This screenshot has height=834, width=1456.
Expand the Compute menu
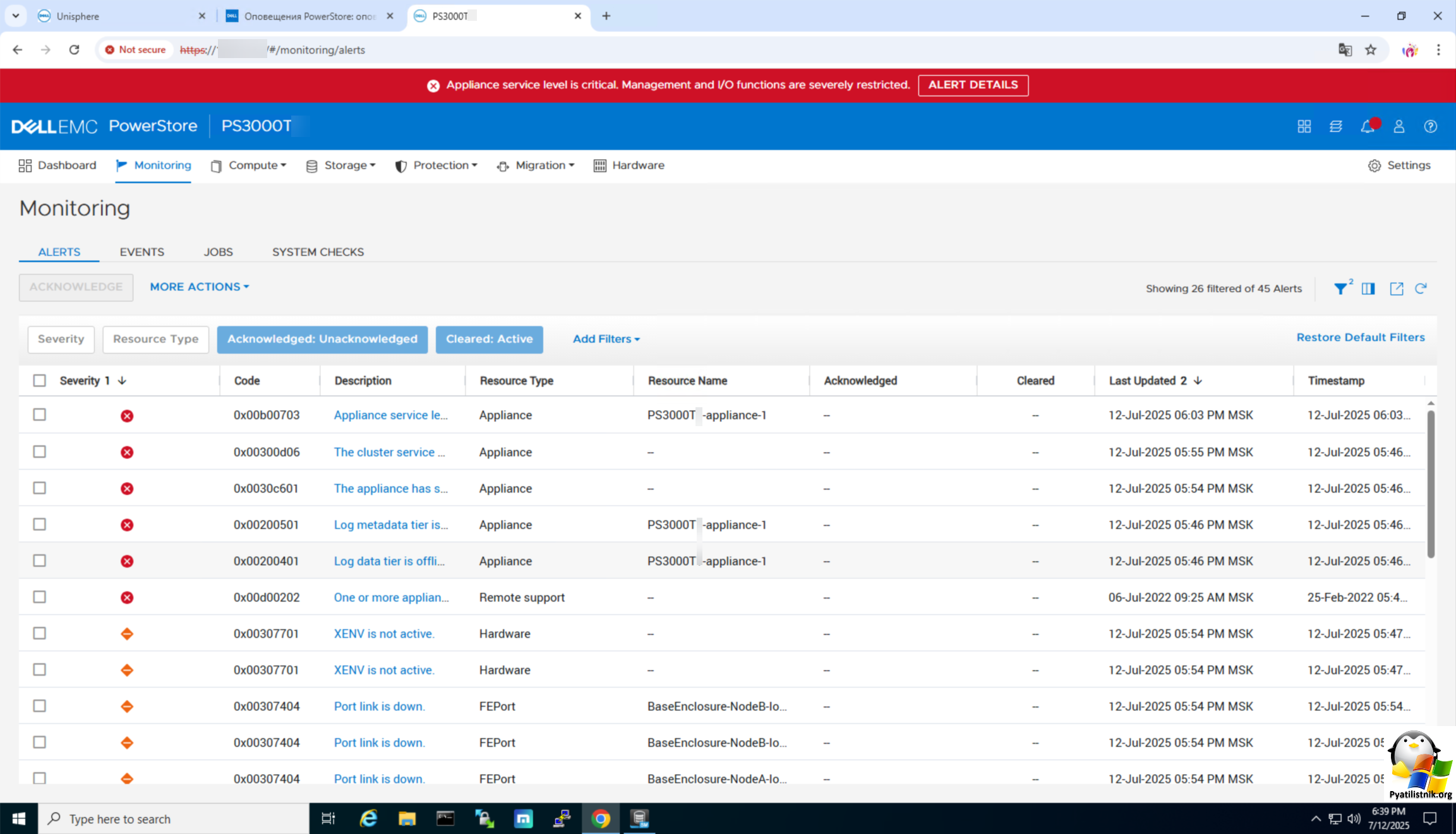tap(249, 165)
